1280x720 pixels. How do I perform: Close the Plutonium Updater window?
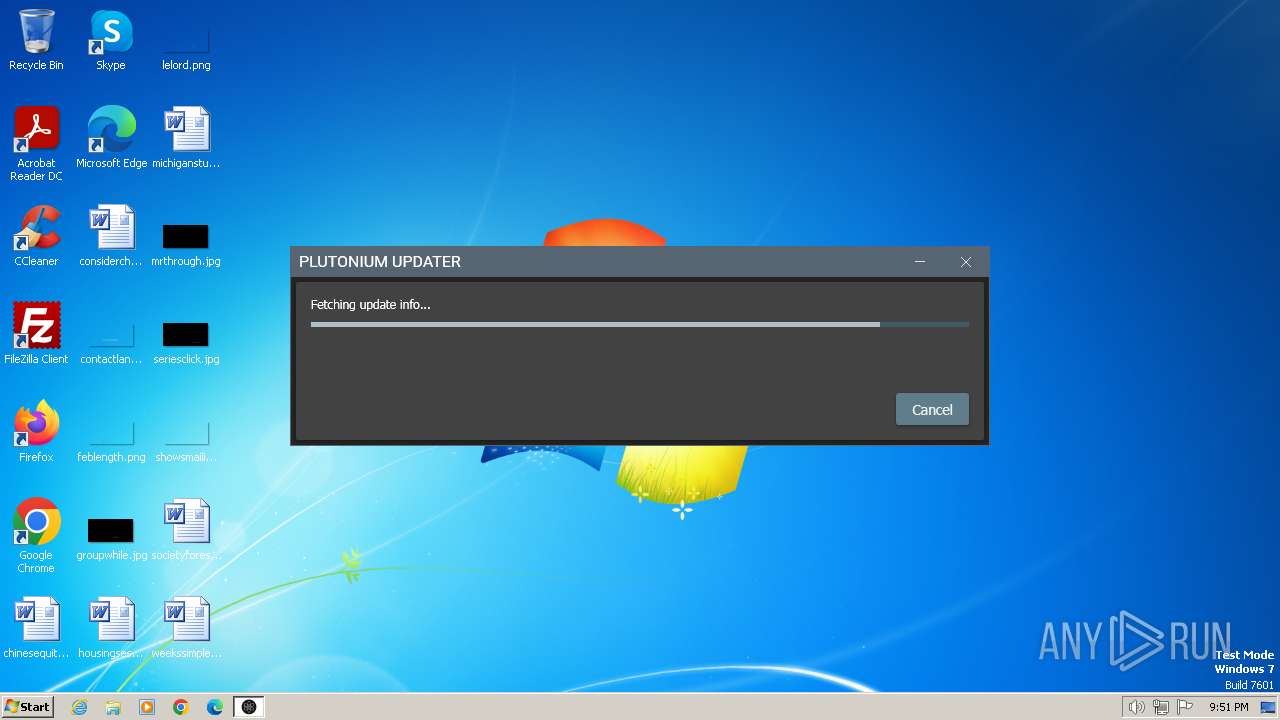tap(966, 262)
